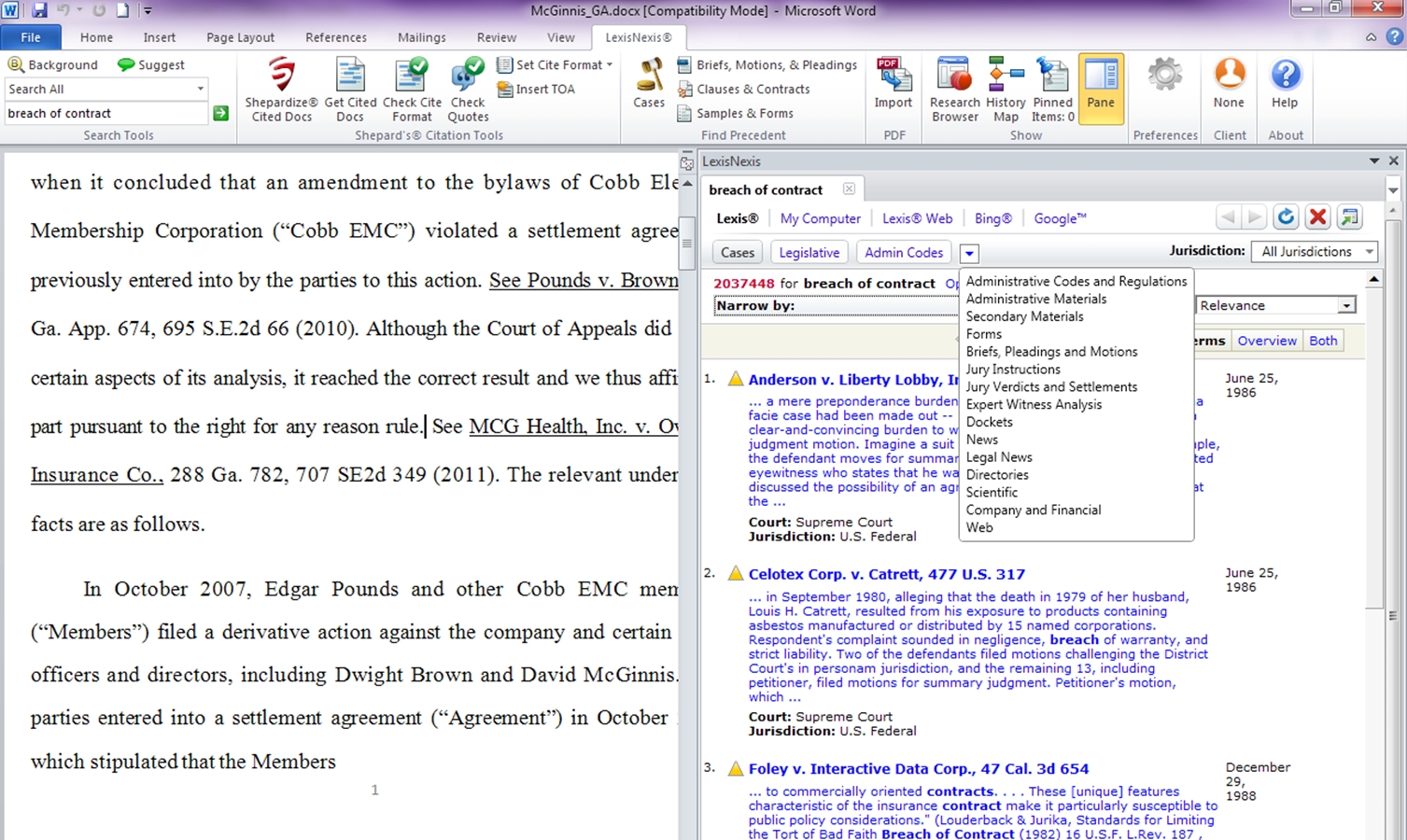1407x840 pixels.
Task: Open Celotex Corp. v. Catrett result
Action: click(886, 574)
